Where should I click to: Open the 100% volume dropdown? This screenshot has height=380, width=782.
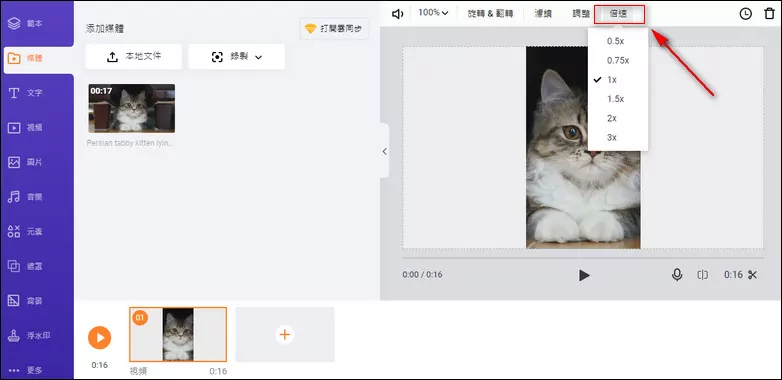[433, 13]
